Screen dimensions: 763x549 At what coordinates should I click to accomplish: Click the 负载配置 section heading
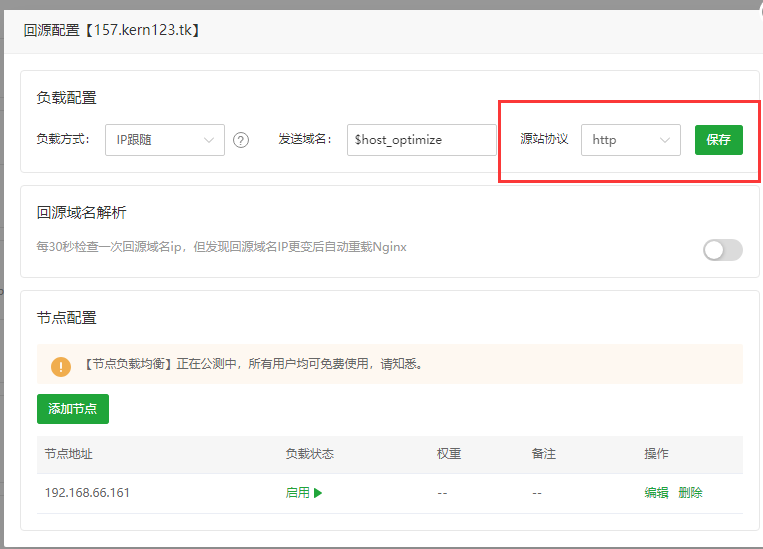pos(67,98)
